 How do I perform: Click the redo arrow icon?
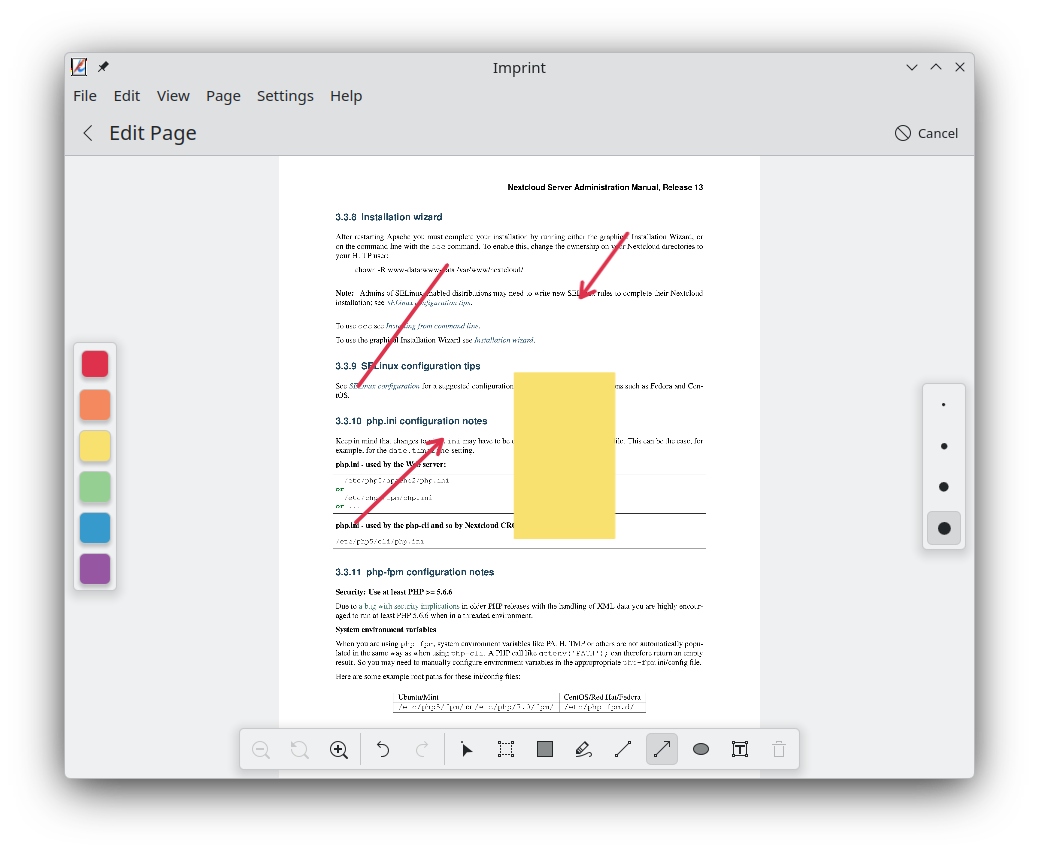422,750
